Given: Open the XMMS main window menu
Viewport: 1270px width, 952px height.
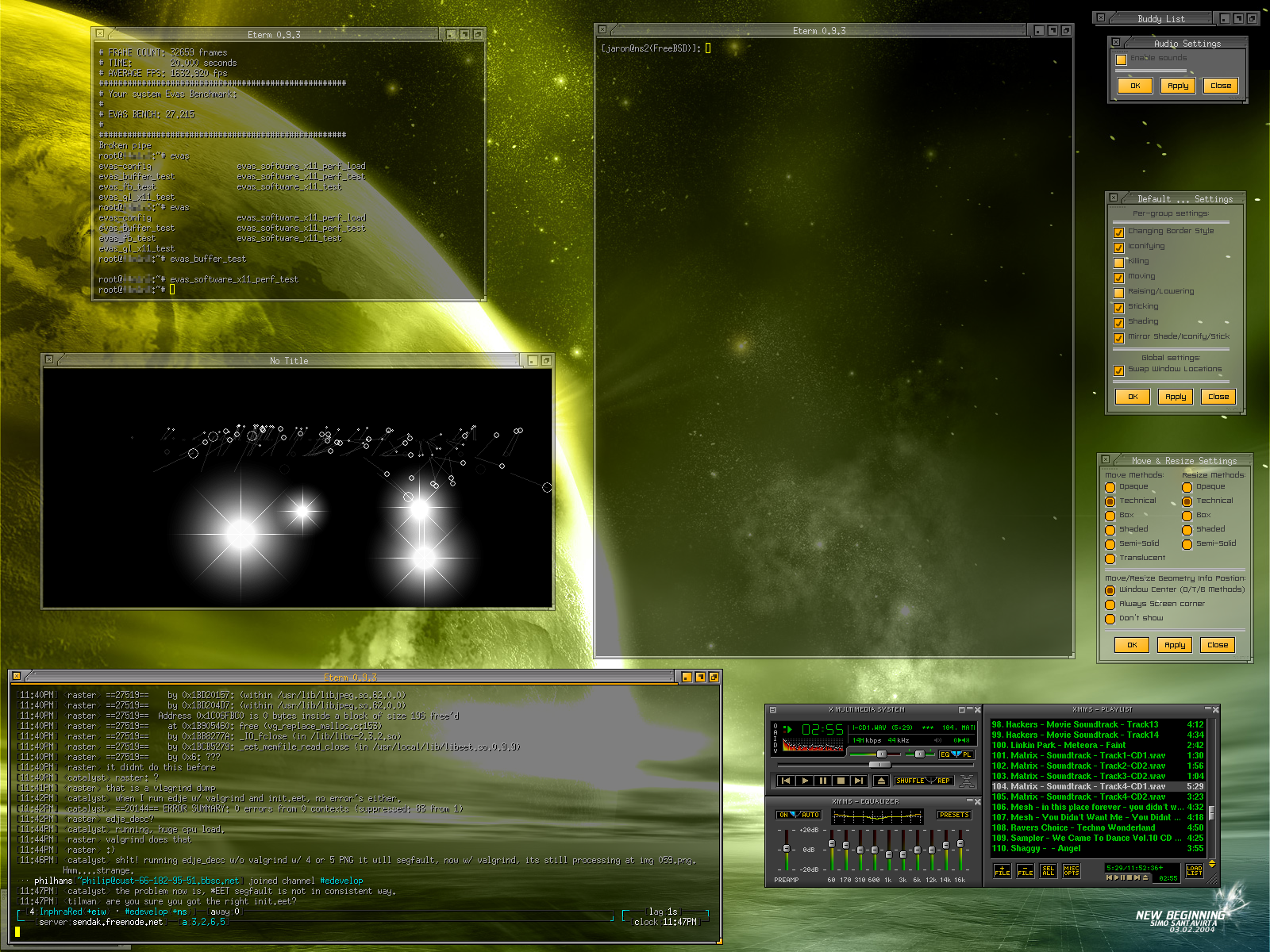Looking at the screenshot, I should [x=773, y=710].
